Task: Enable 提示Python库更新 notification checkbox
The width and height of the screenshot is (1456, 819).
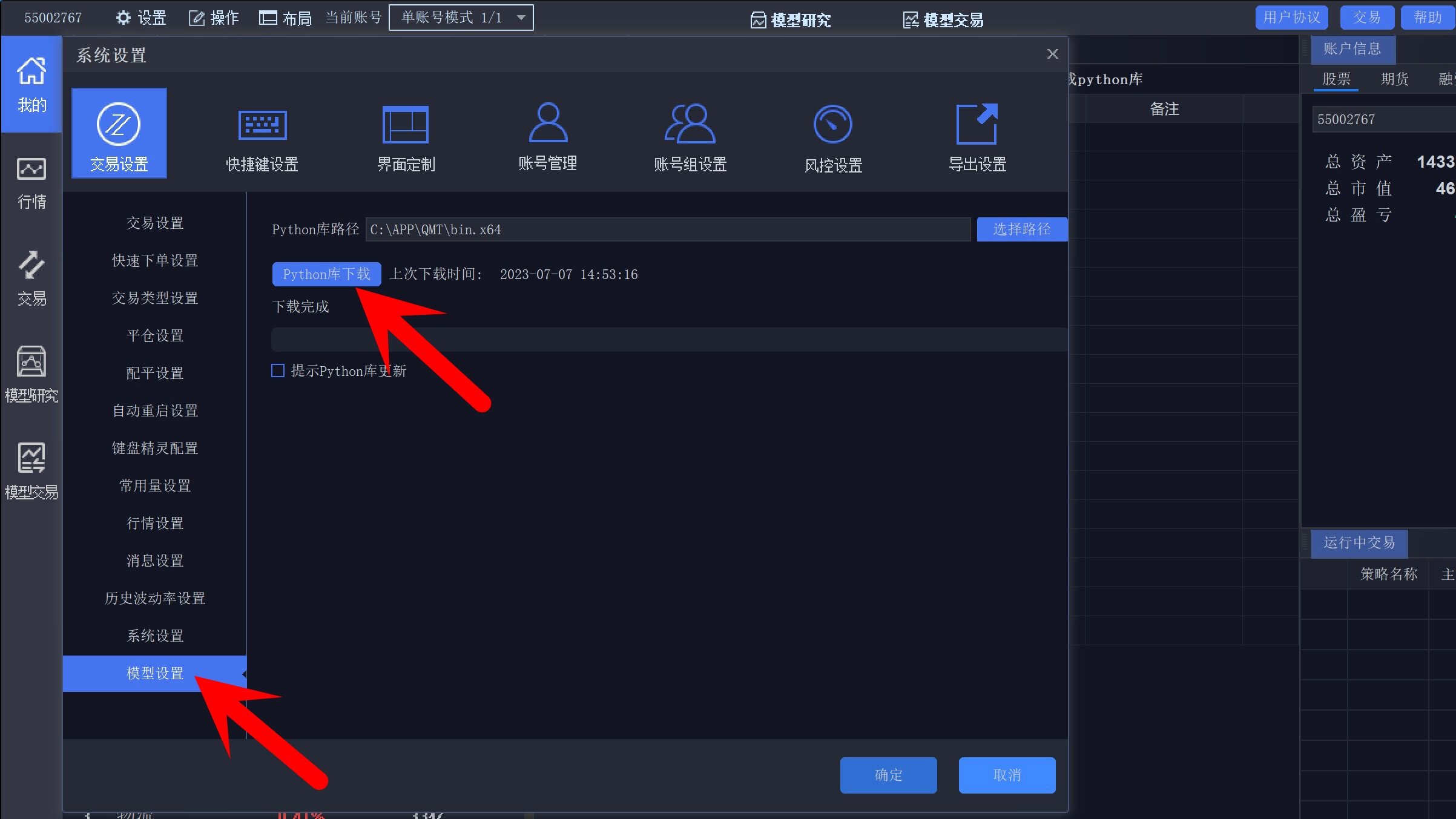Action: tap(278, 370)
